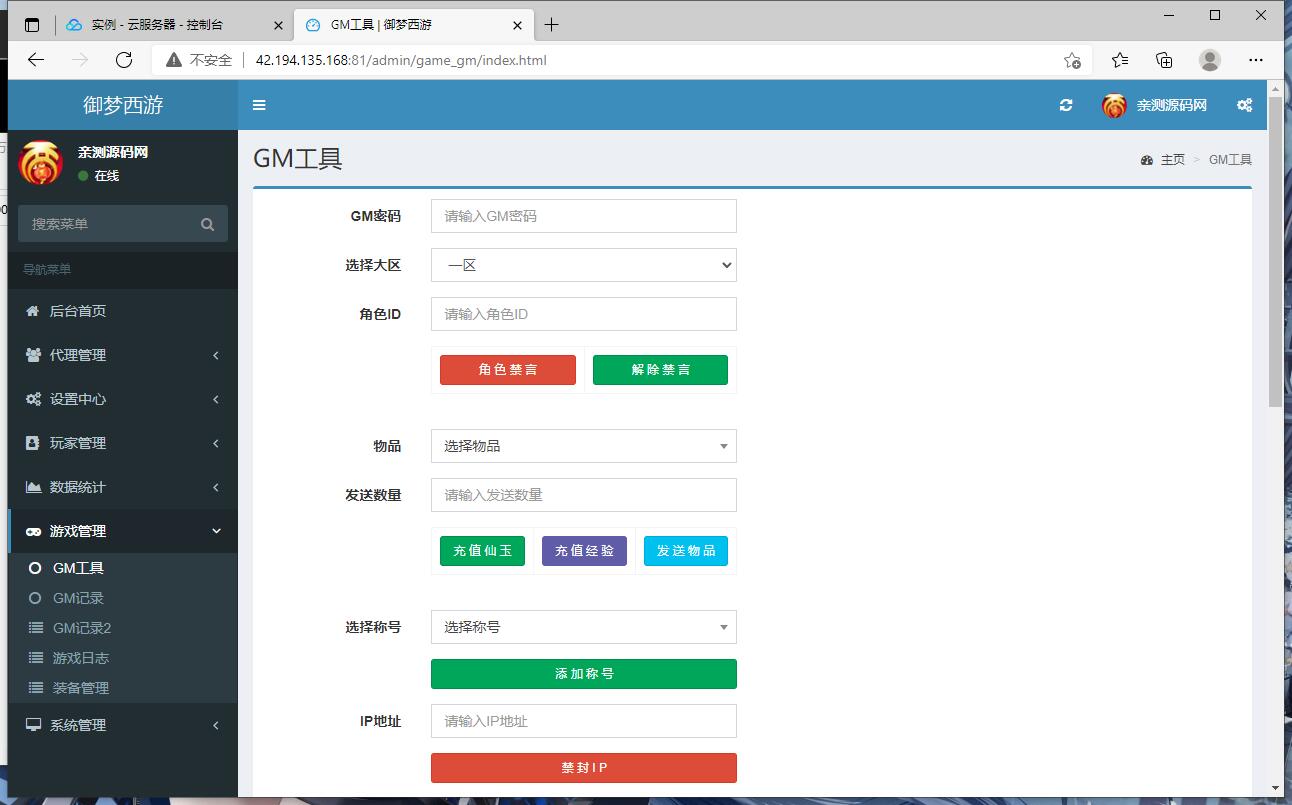Screen dimensions: 1292x805
Task: Click the 禁封IP ban button
Action: pos(583,767)
